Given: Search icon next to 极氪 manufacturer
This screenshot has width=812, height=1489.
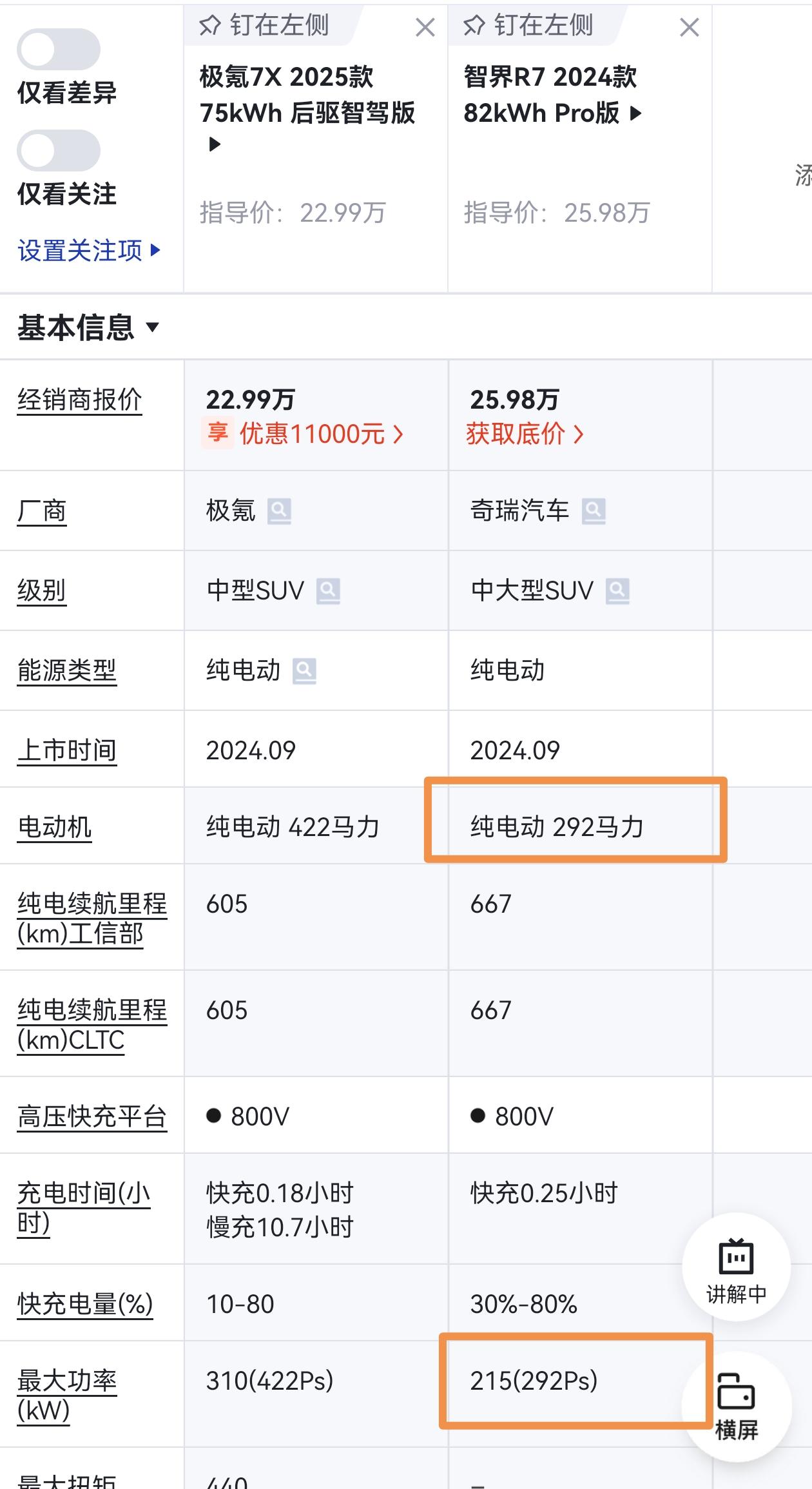Looking at the screenshot, I should click(279, 511).
